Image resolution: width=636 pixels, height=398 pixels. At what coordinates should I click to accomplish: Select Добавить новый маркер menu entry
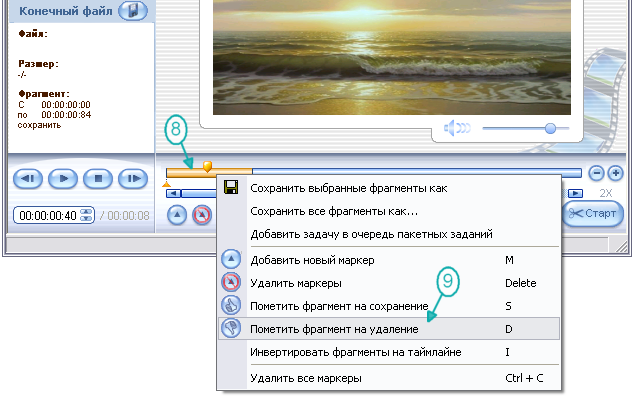click(x=312, y=260)
